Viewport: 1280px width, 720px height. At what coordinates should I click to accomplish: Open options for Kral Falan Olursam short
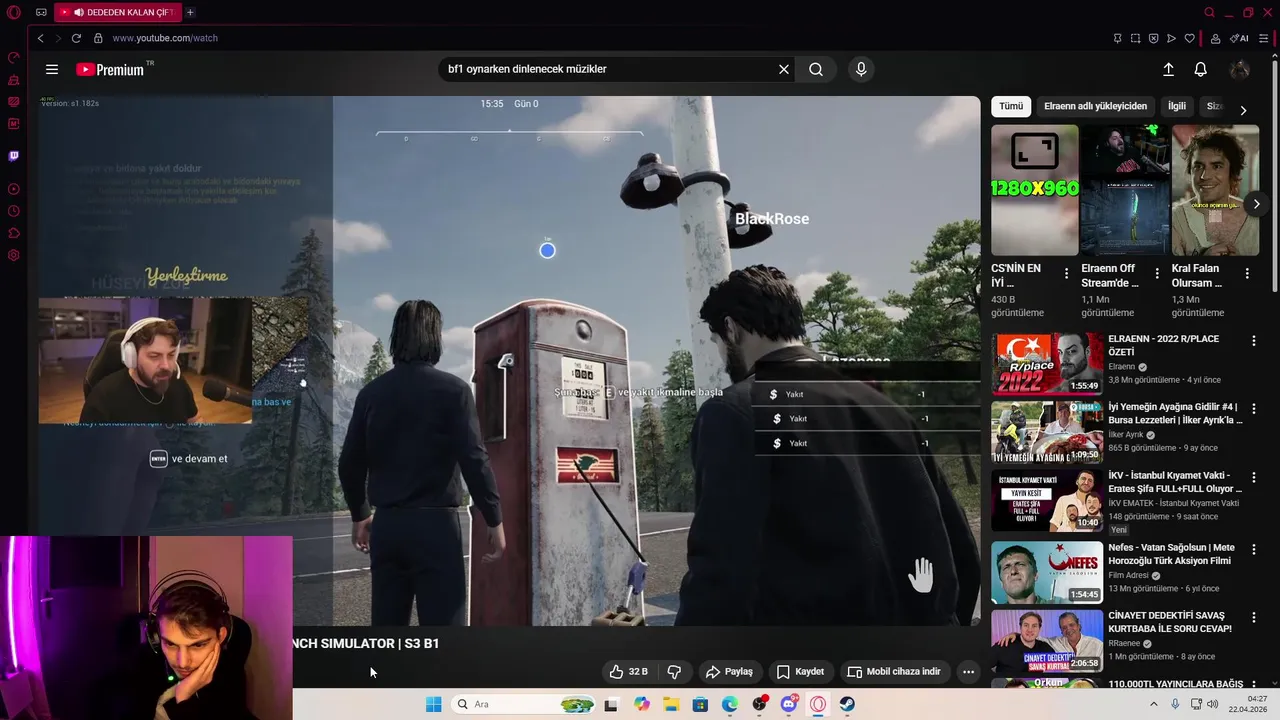(1247, 273)
